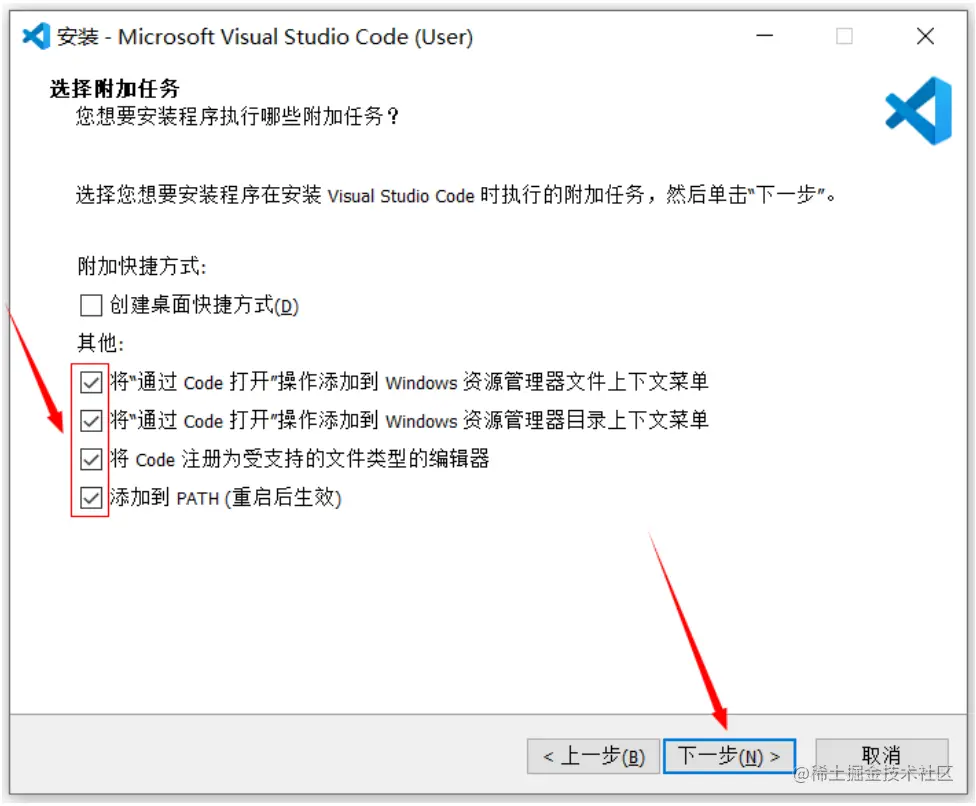
Task: Click the 附加快捷方式 section label
Action: 142,266
